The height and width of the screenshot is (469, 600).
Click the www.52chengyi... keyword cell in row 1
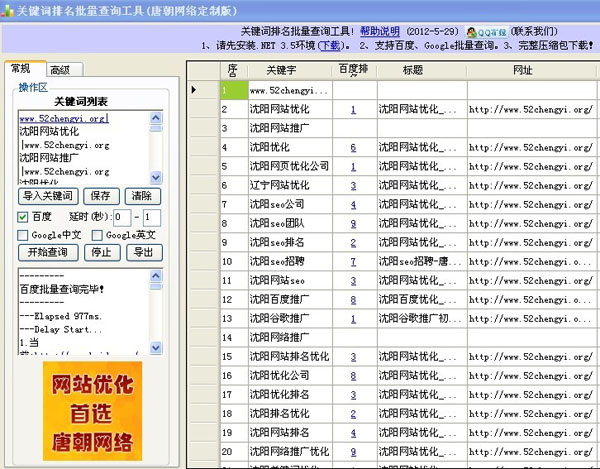click(290, 90)
